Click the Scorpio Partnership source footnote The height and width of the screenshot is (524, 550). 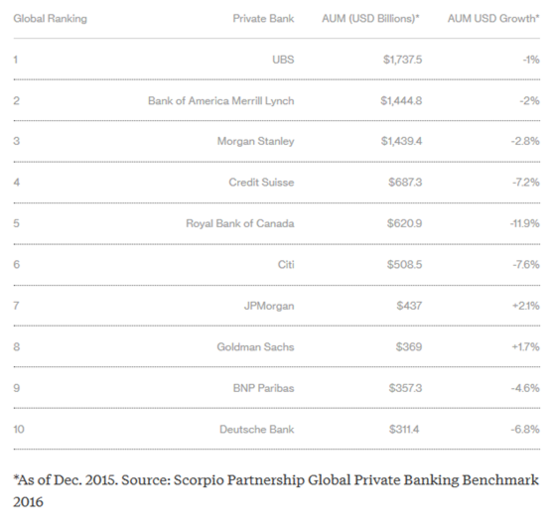click(276, 491)
